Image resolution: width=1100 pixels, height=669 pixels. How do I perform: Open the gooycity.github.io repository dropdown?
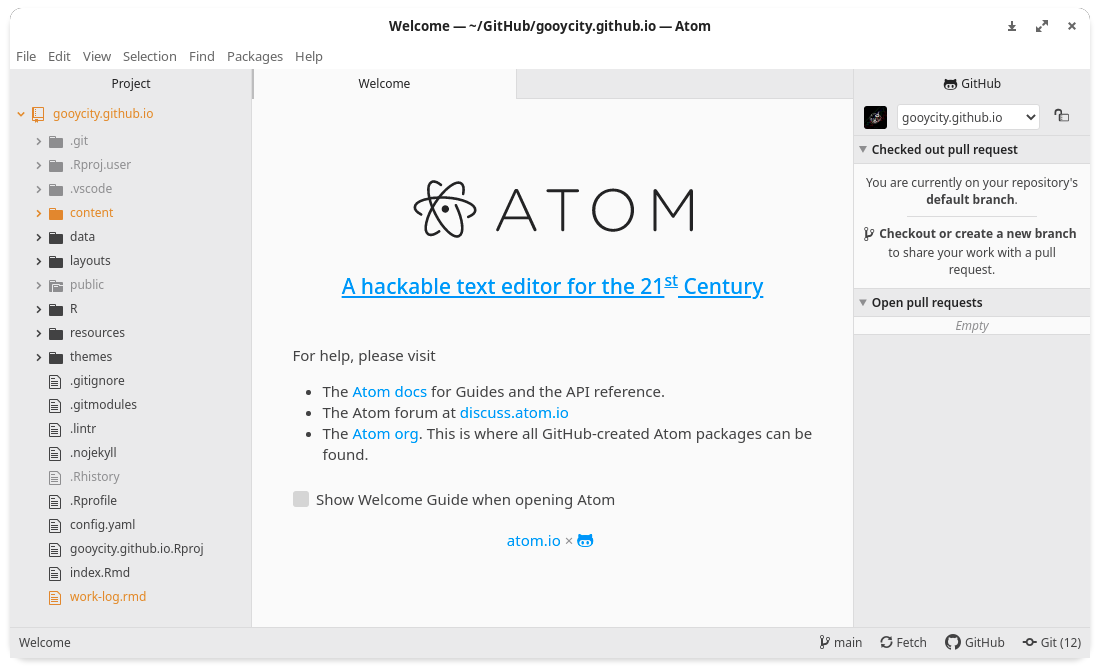[x=968, y=117]
